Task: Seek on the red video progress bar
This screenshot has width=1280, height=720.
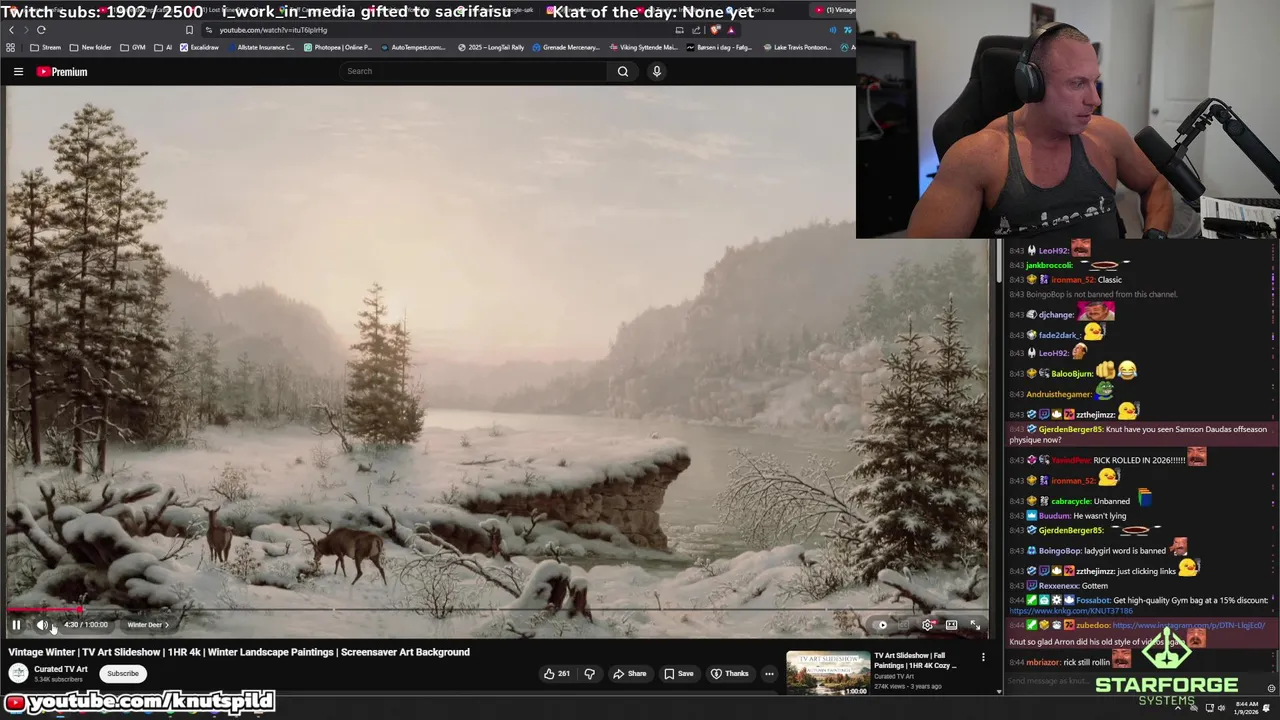Action: pos(496,609)
